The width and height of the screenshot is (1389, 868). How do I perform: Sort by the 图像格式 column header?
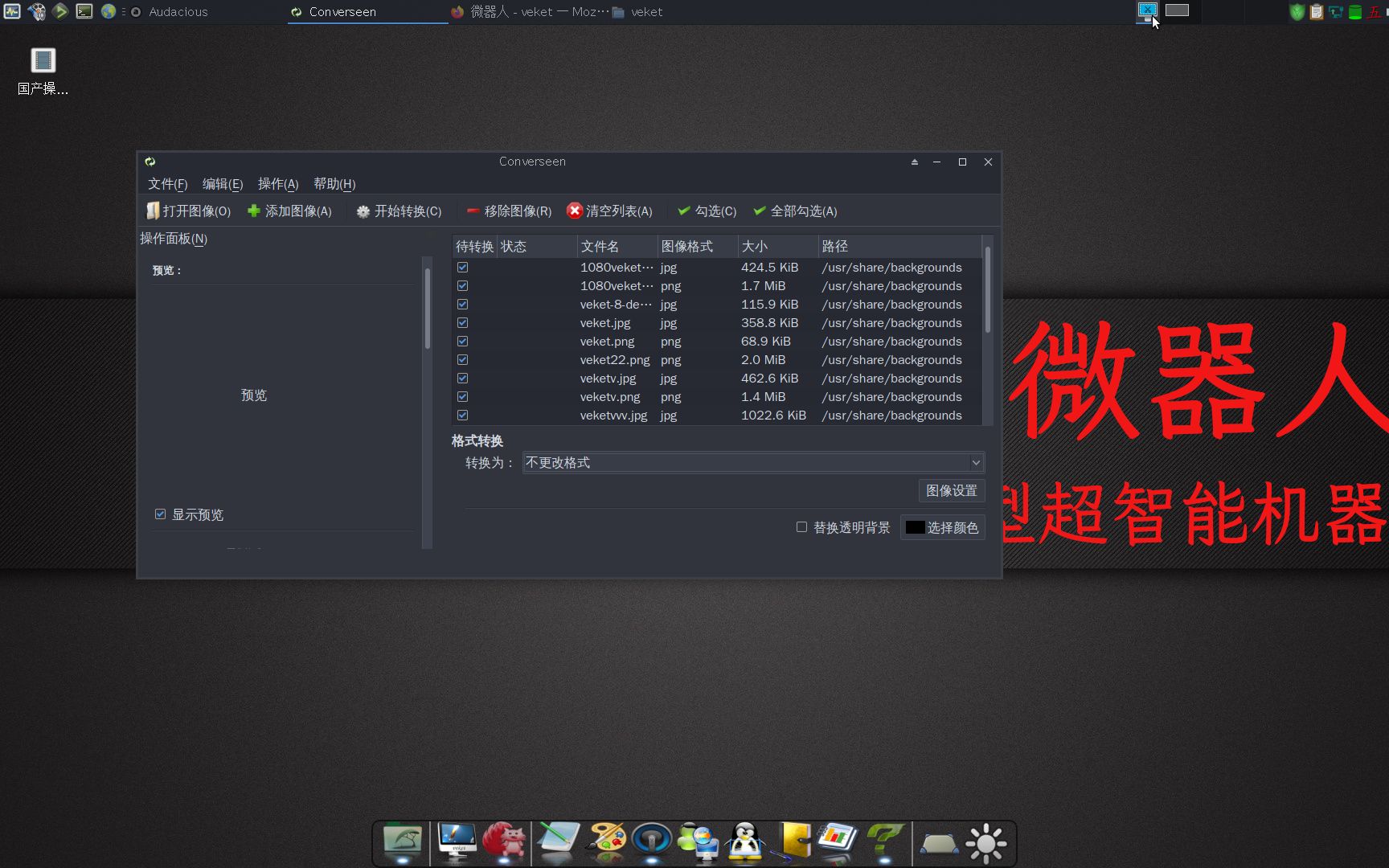pos(697,246)
